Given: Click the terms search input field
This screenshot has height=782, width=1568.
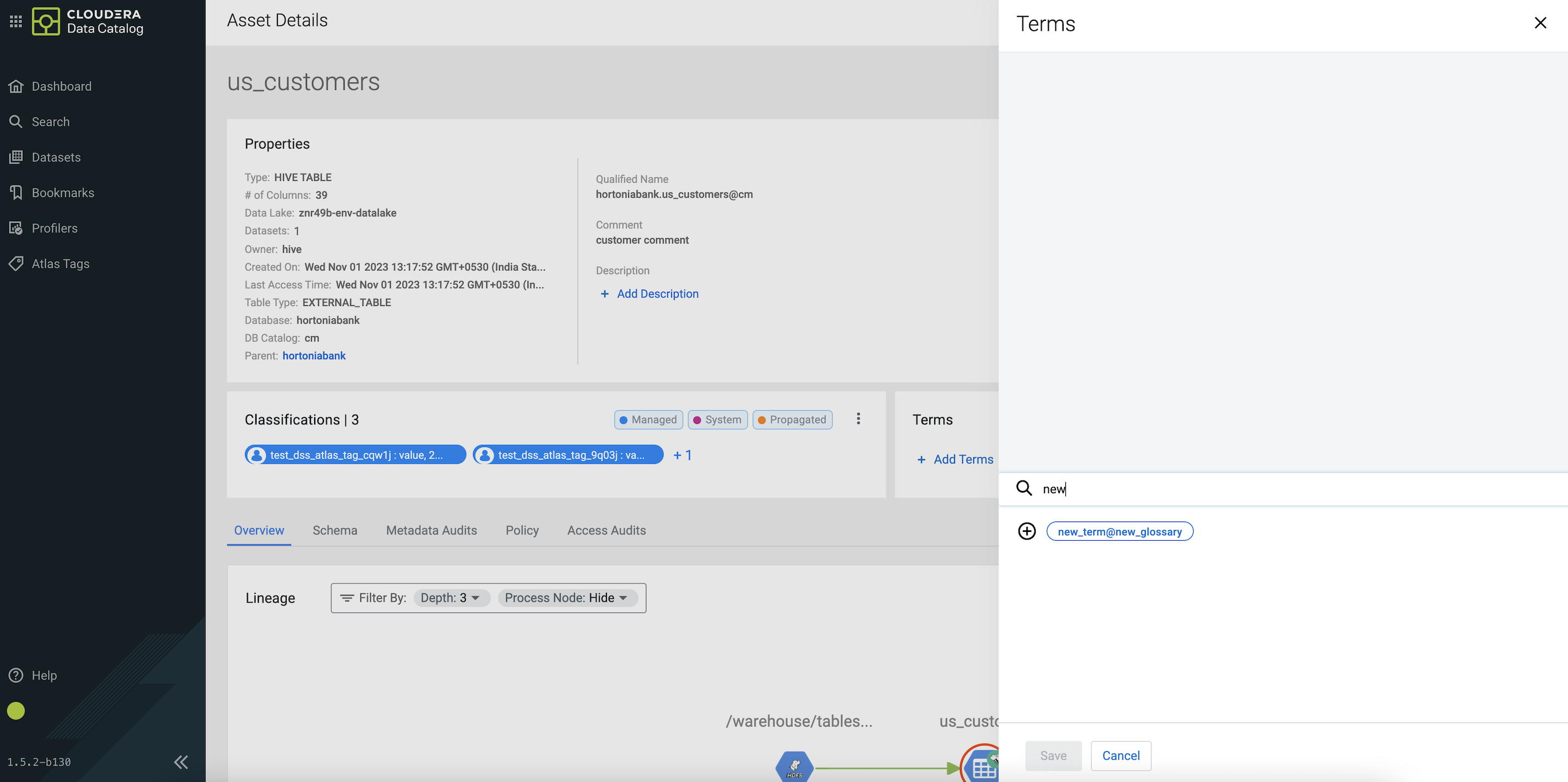Looking at the screenshot, I should tap(1279, 489).
